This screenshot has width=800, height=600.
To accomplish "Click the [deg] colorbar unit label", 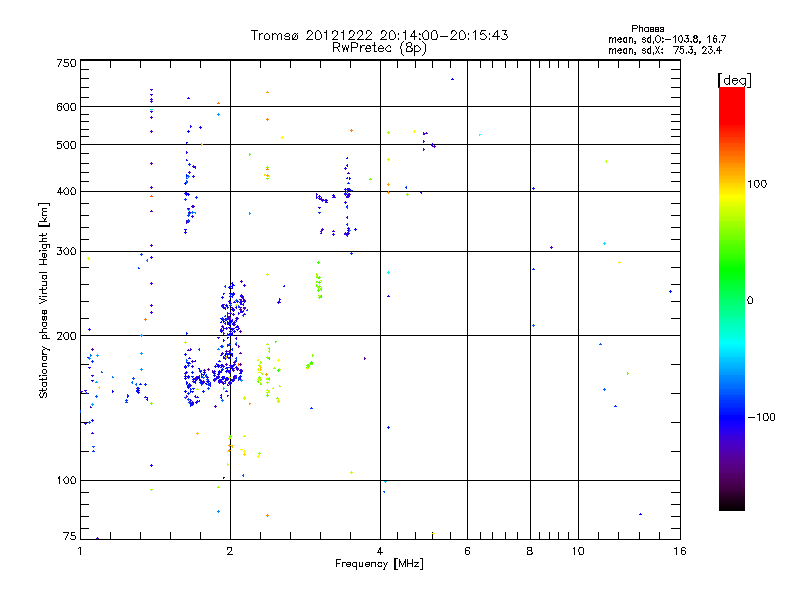I will [734, 80].
